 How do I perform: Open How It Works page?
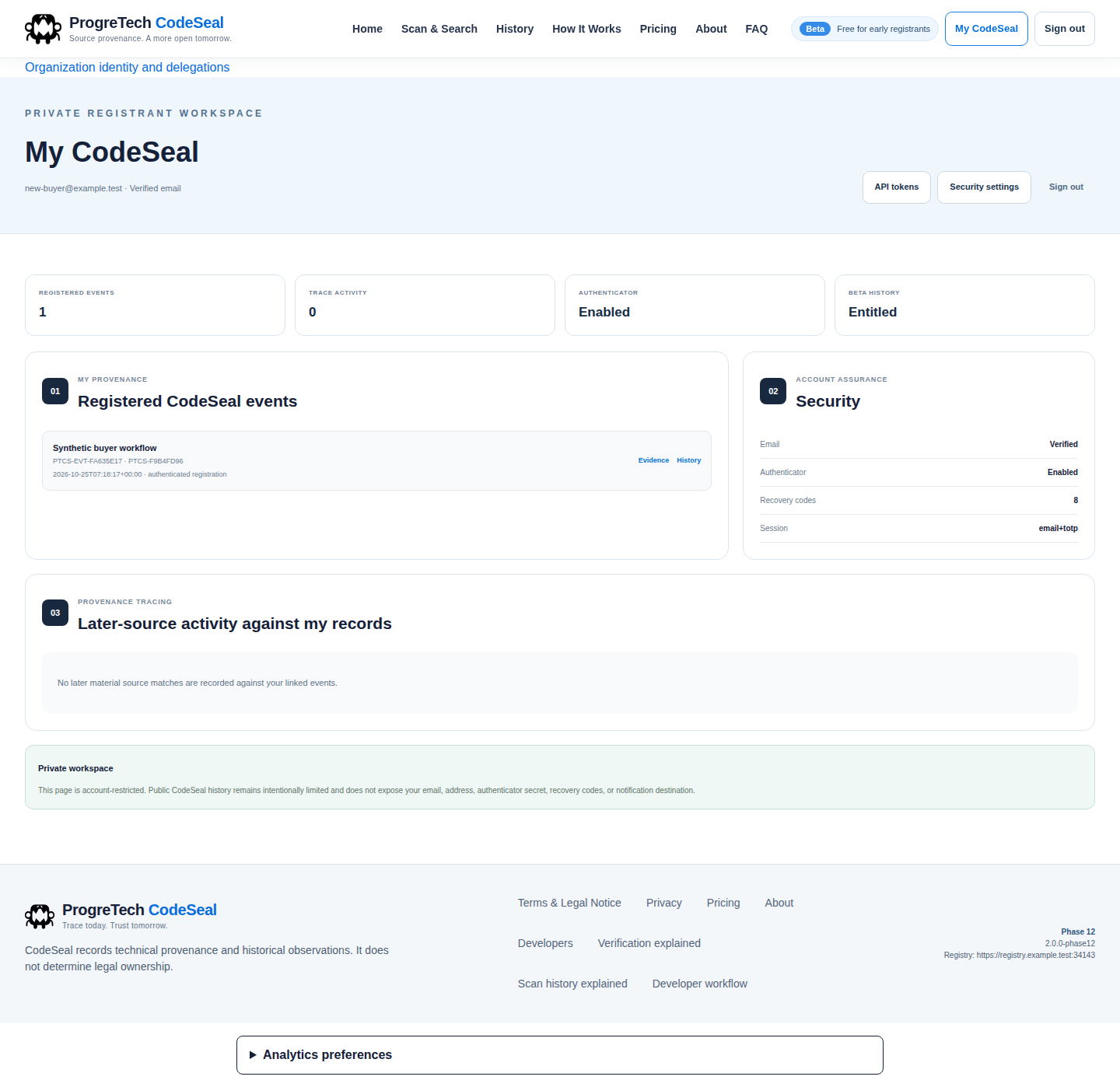586,29
